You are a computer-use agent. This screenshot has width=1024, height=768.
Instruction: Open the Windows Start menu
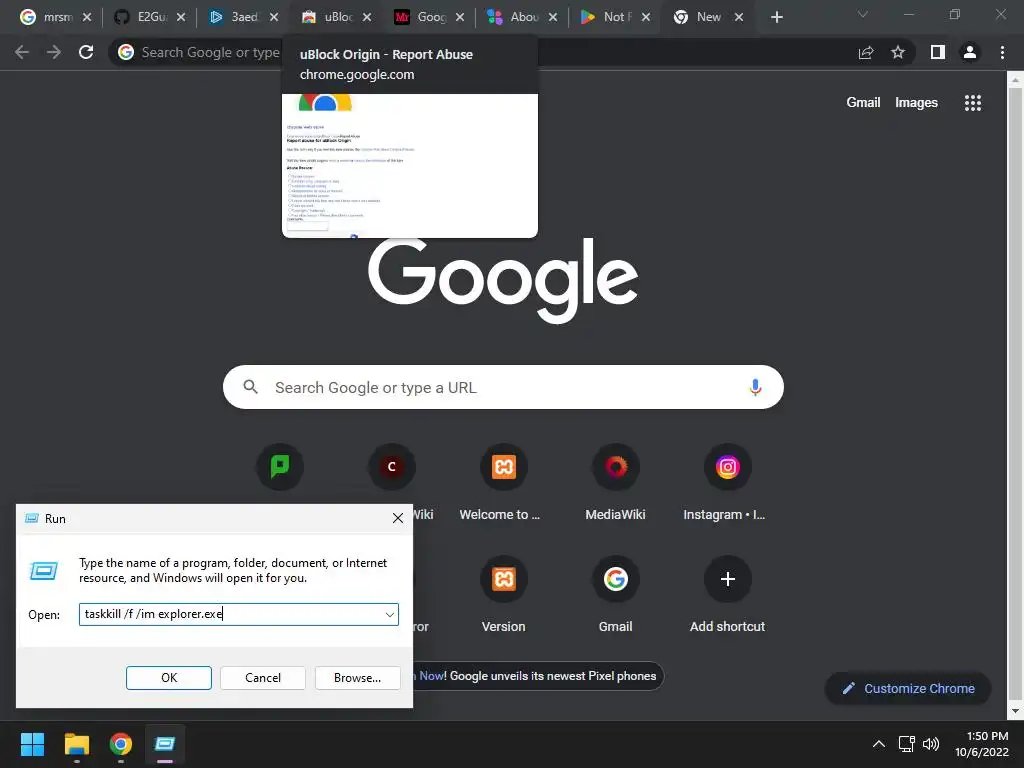(x=32, y=744)
